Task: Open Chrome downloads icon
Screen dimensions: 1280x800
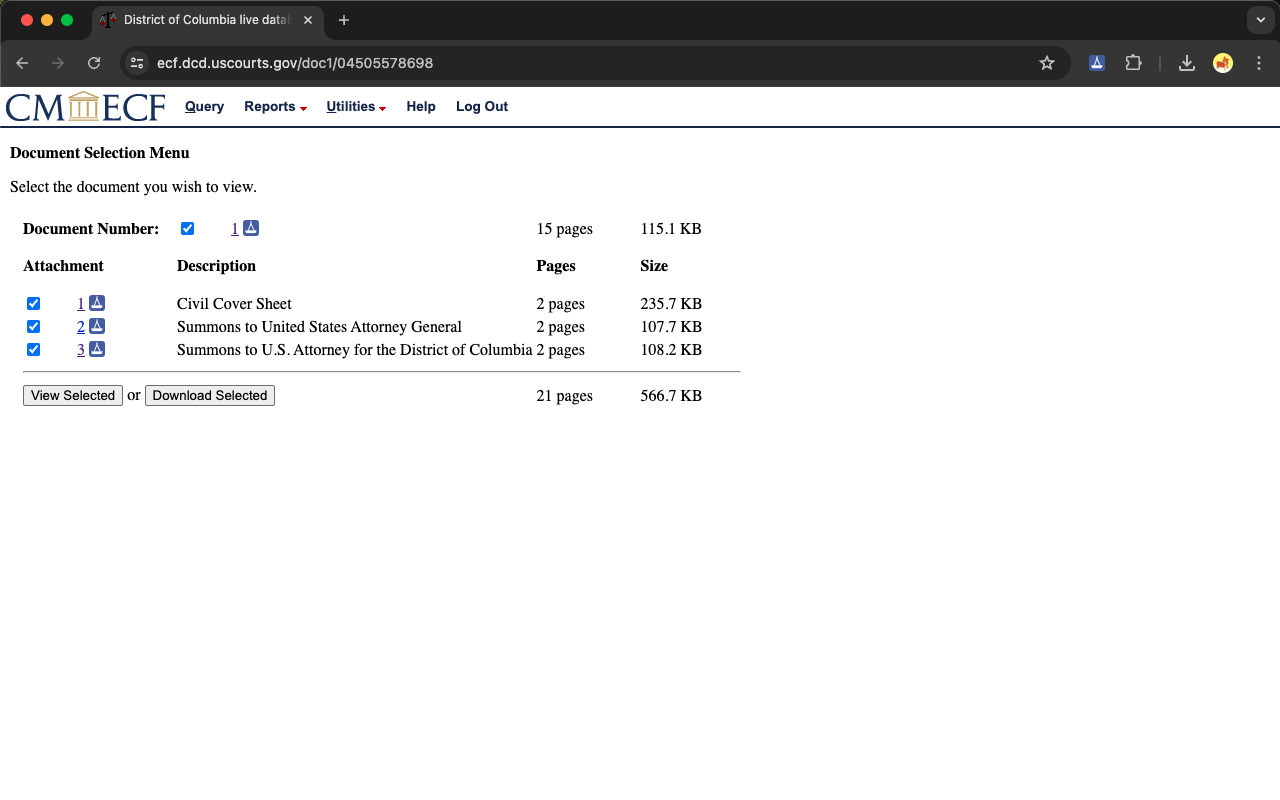Action: click(x=1187, y=63)
